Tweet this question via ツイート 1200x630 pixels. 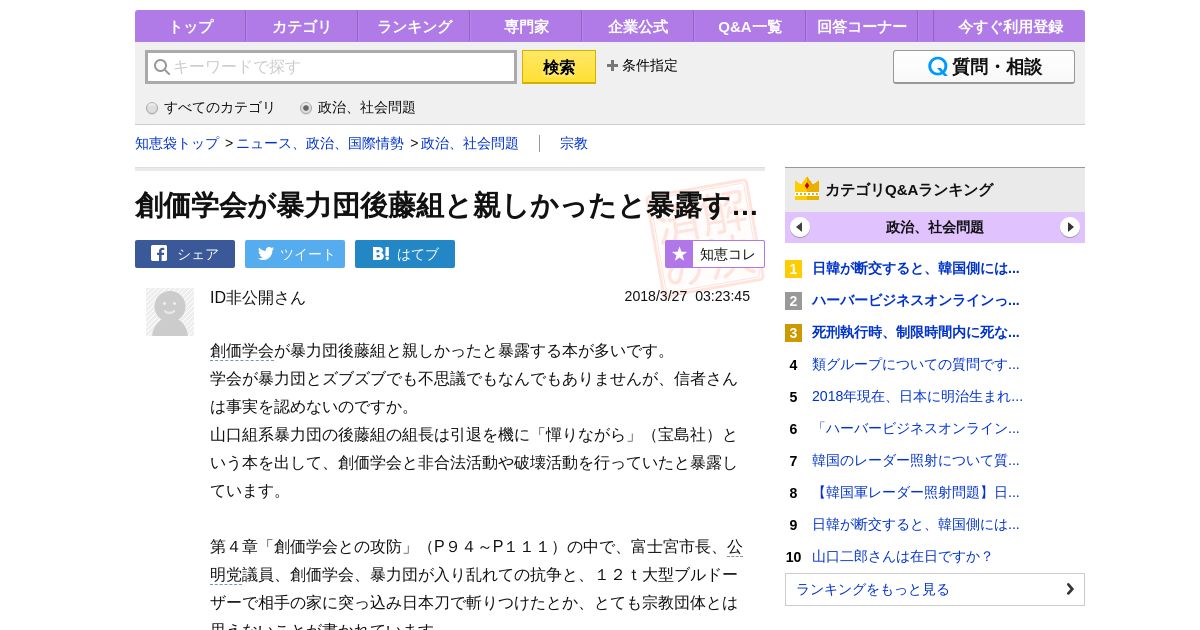pos(295,254)
